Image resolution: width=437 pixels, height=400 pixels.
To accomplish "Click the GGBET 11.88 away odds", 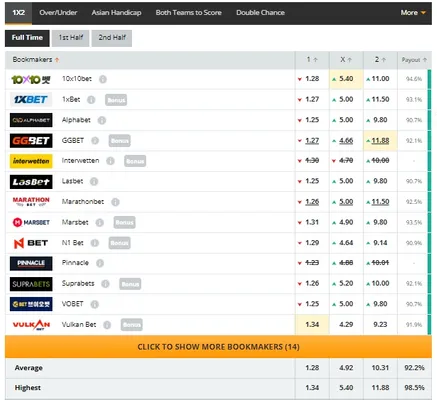I will pos(380,141).
